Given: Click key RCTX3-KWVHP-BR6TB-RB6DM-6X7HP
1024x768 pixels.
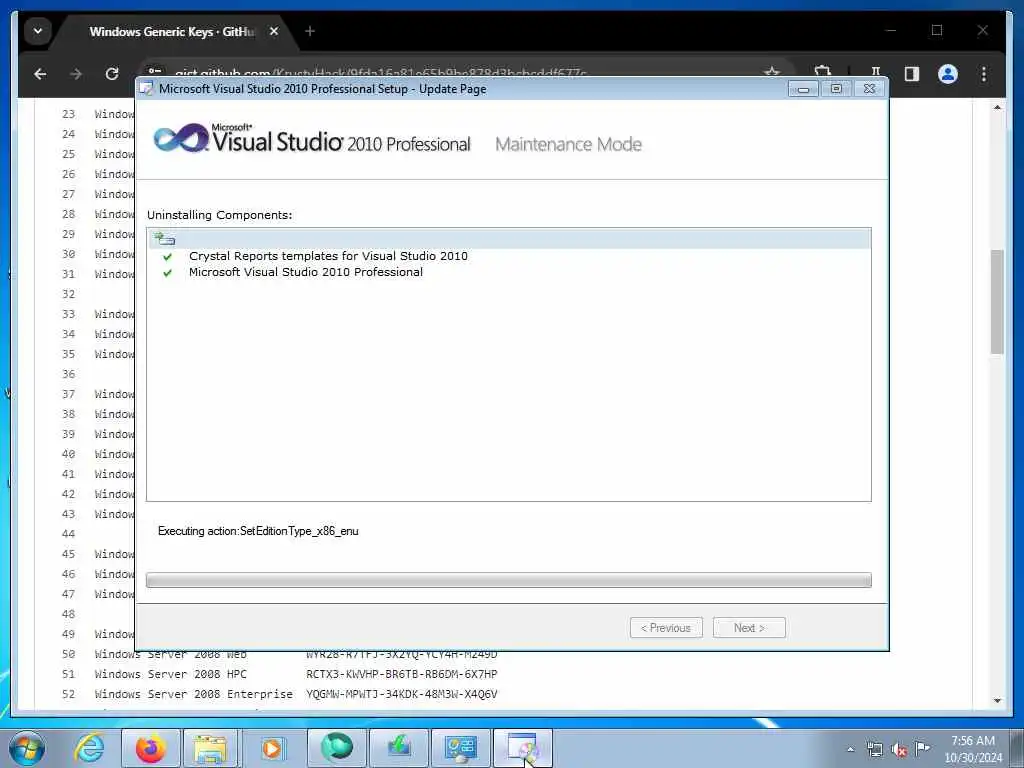Looking at the screenshot, I should 402,674.
